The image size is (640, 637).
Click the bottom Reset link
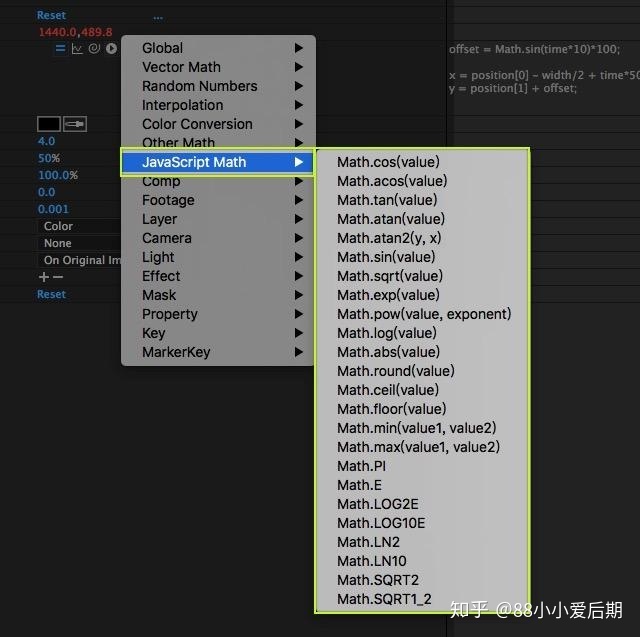pyautogui.click(x=51, y=294)
